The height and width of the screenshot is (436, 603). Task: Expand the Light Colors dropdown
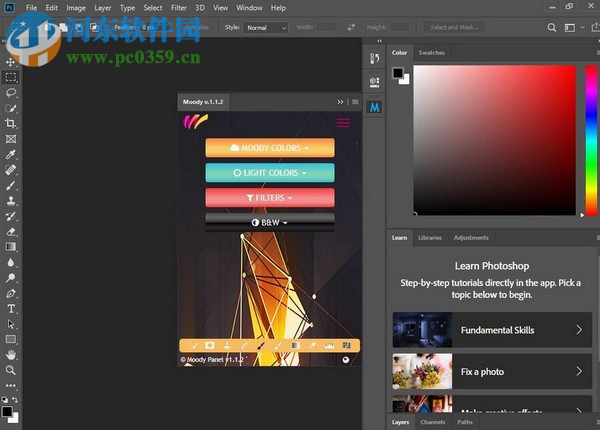269,172
